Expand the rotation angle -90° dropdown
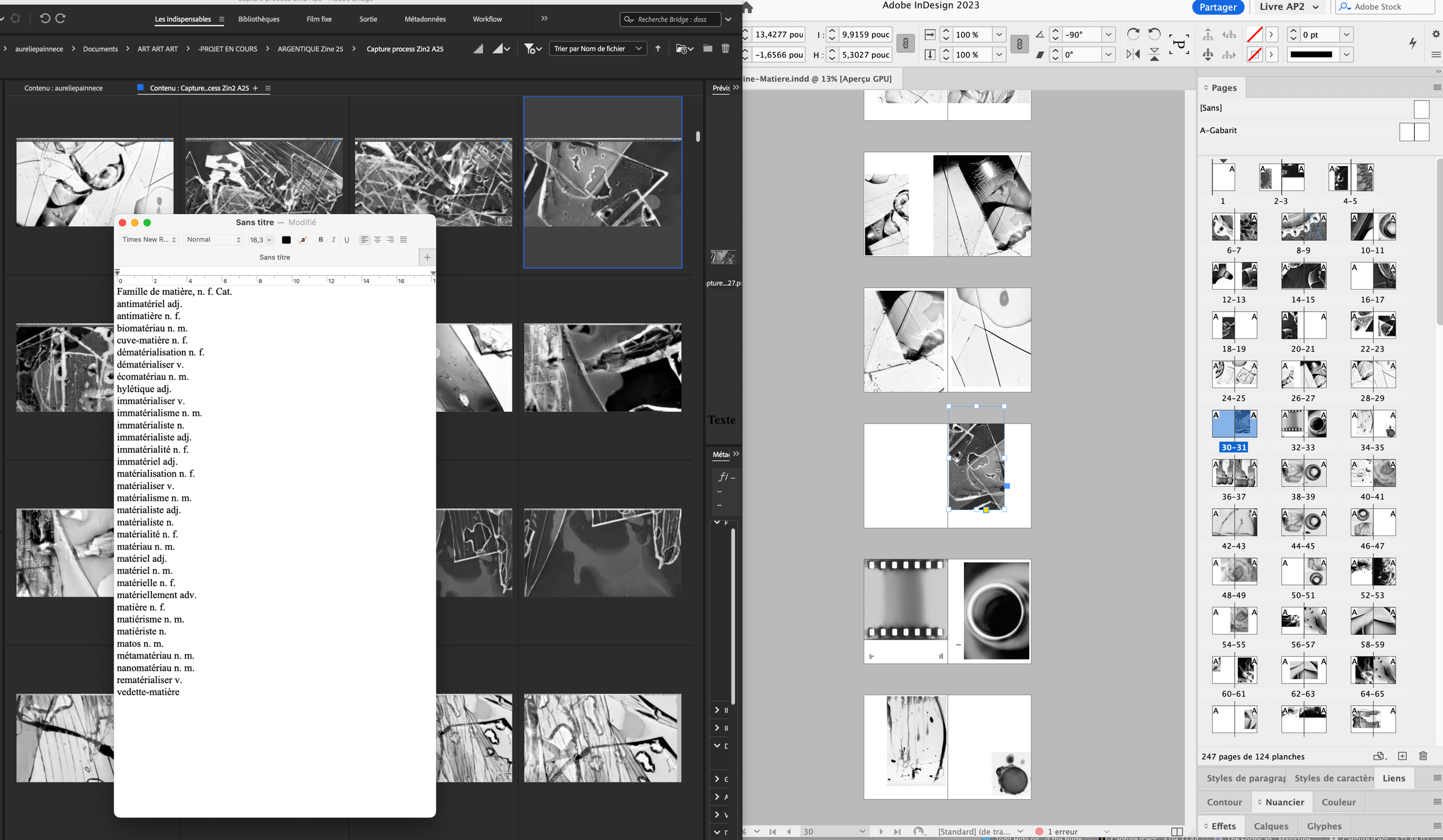Image resolution: width=1443 pixels, height=840 pixels. tap(1108, 35)
